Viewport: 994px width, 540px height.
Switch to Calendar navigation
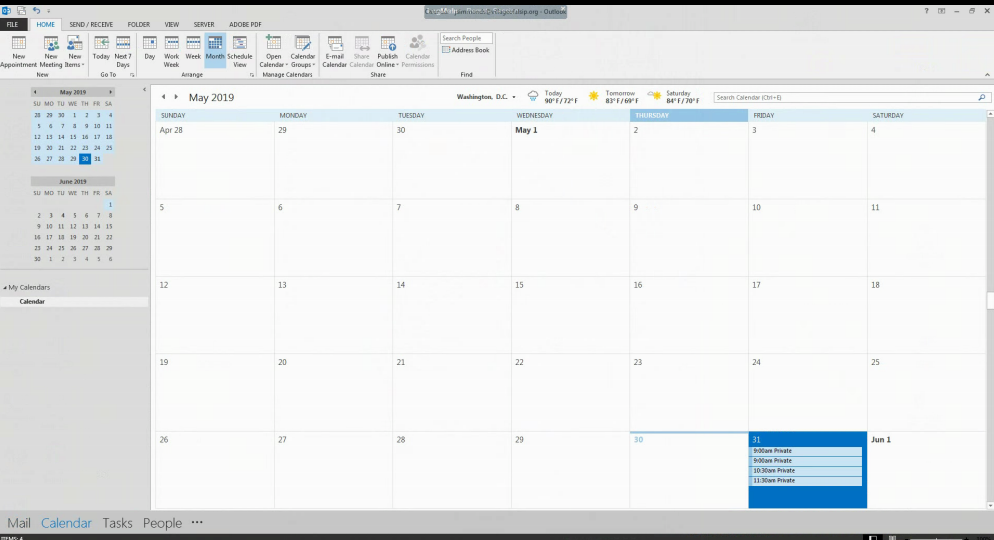click(66, 523)
